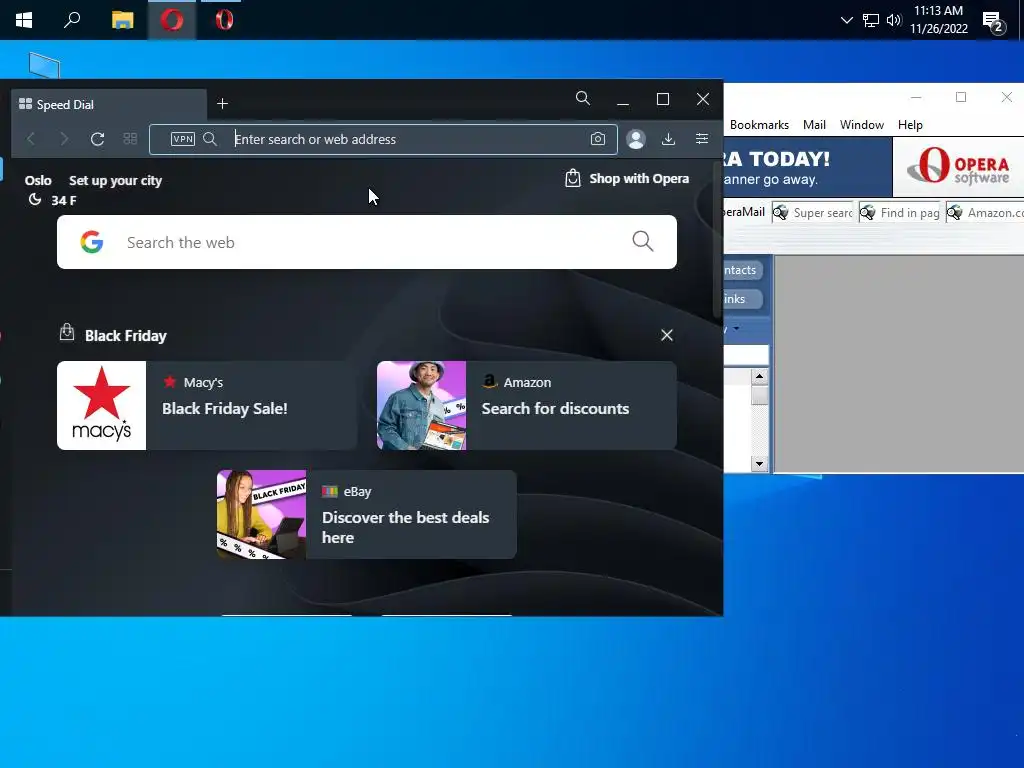Click the Google logo in the search box

pyautogui.click(x=91, y=242)
